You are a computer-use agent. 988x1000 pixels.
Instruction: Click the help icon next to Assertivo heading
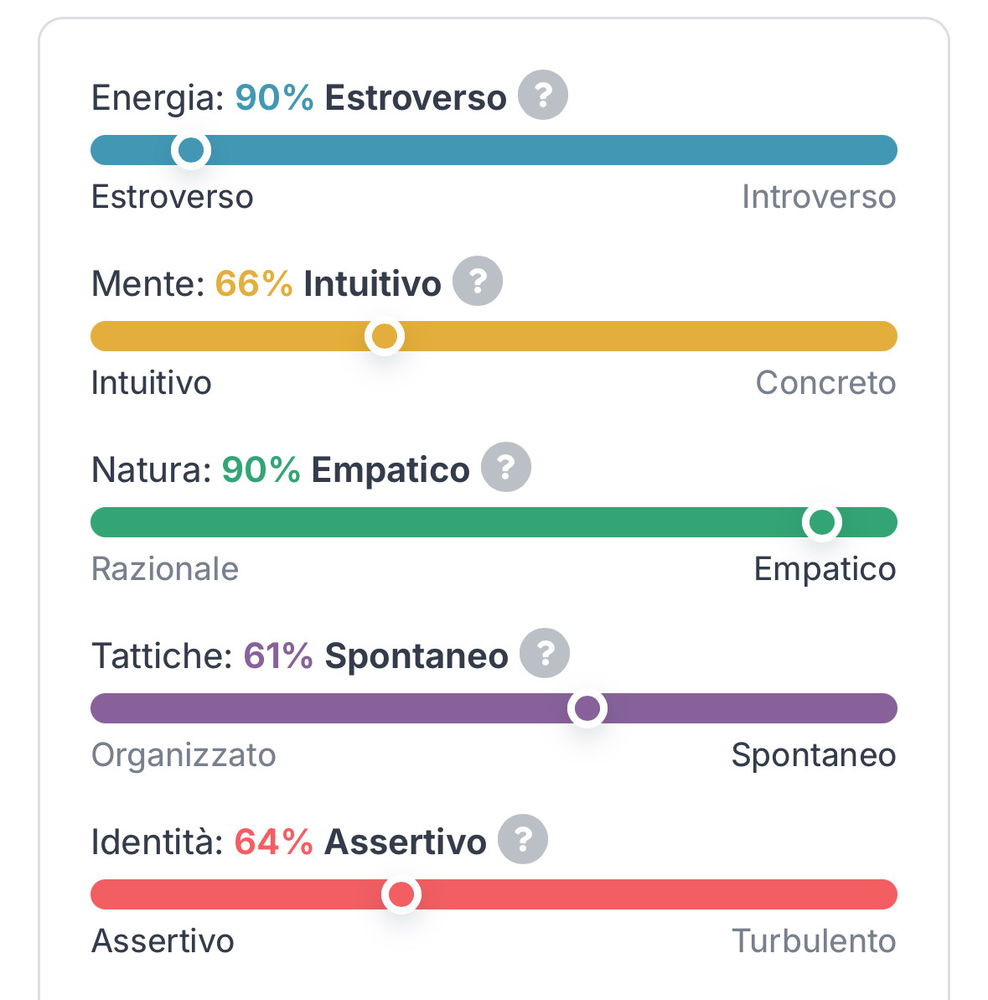pos(523,840)
